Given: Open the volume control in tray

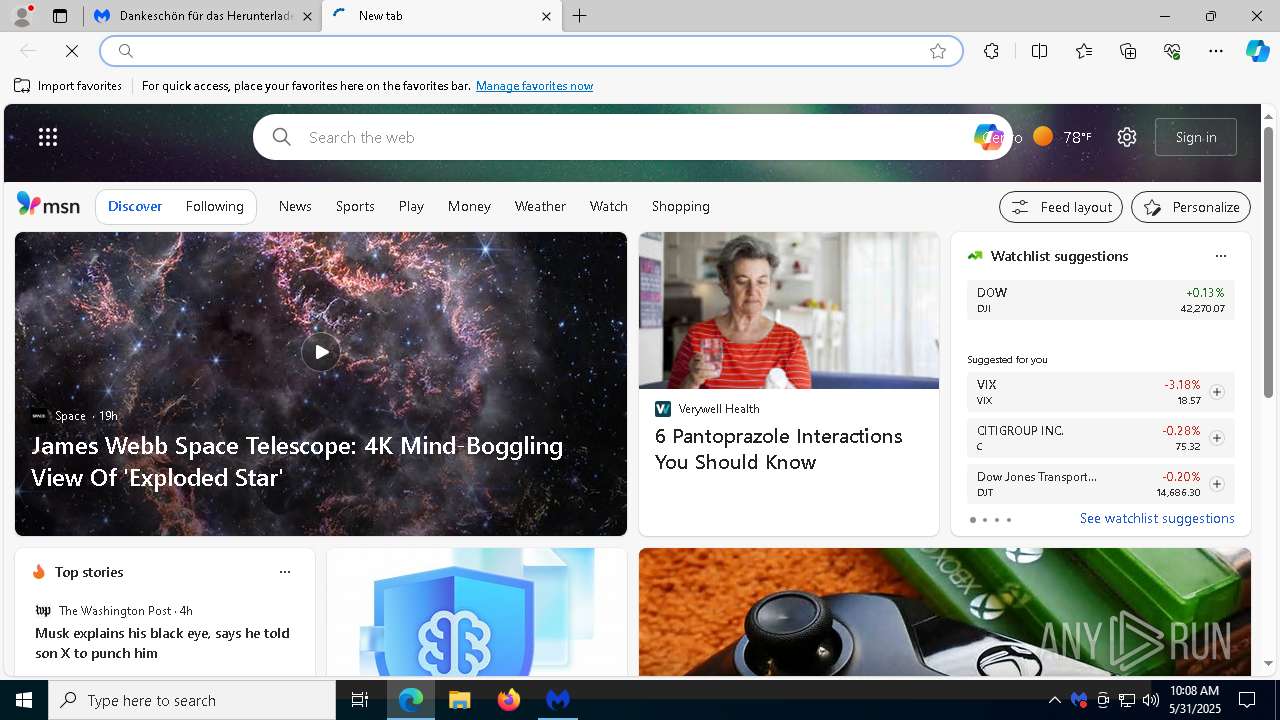Looking at the screenshot, I should coord(1150,700).
